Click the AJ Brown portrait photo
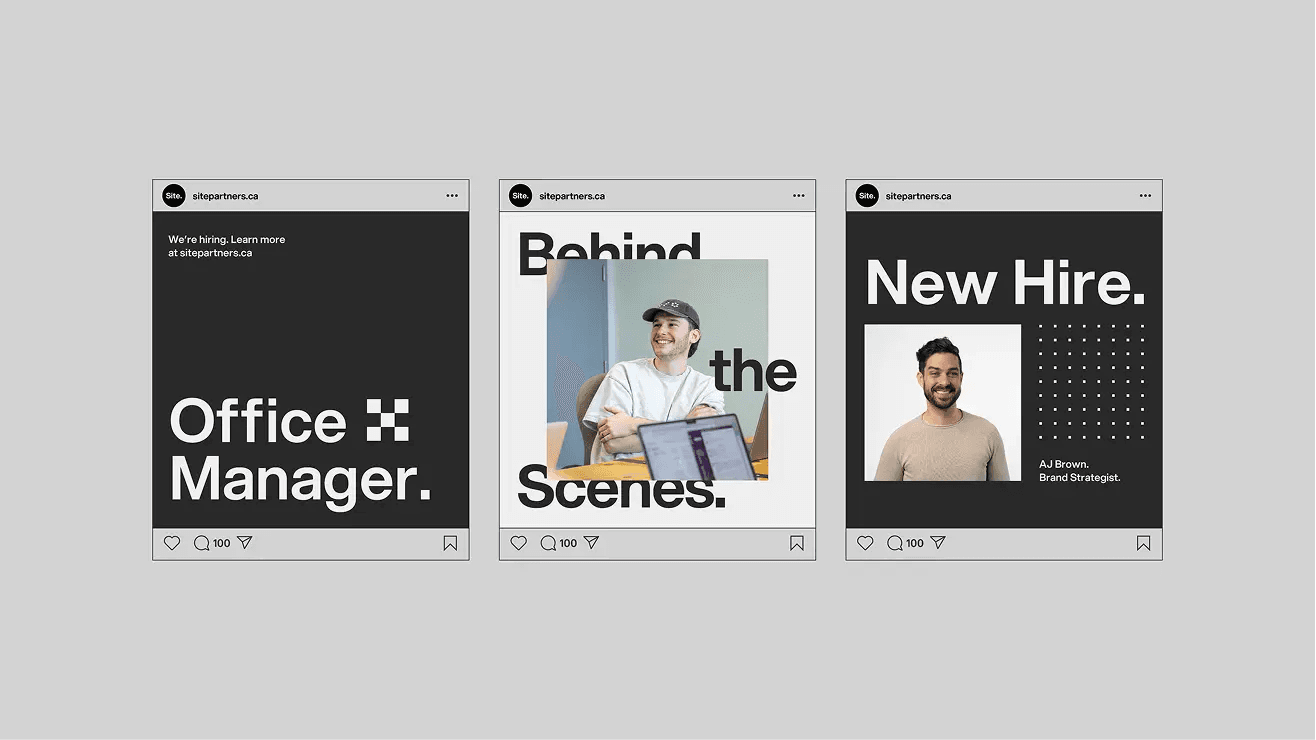 click(x=942, y=402)
